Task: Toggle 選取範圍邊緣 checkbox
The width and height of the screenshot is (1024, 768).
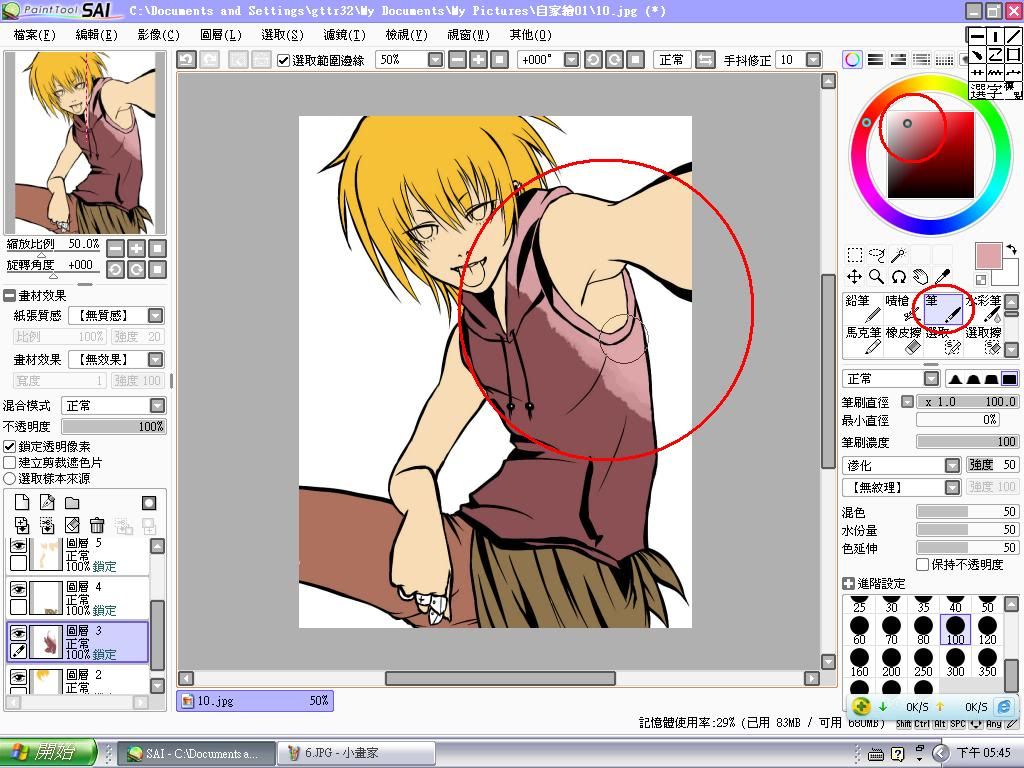Action: coord(283,61)
